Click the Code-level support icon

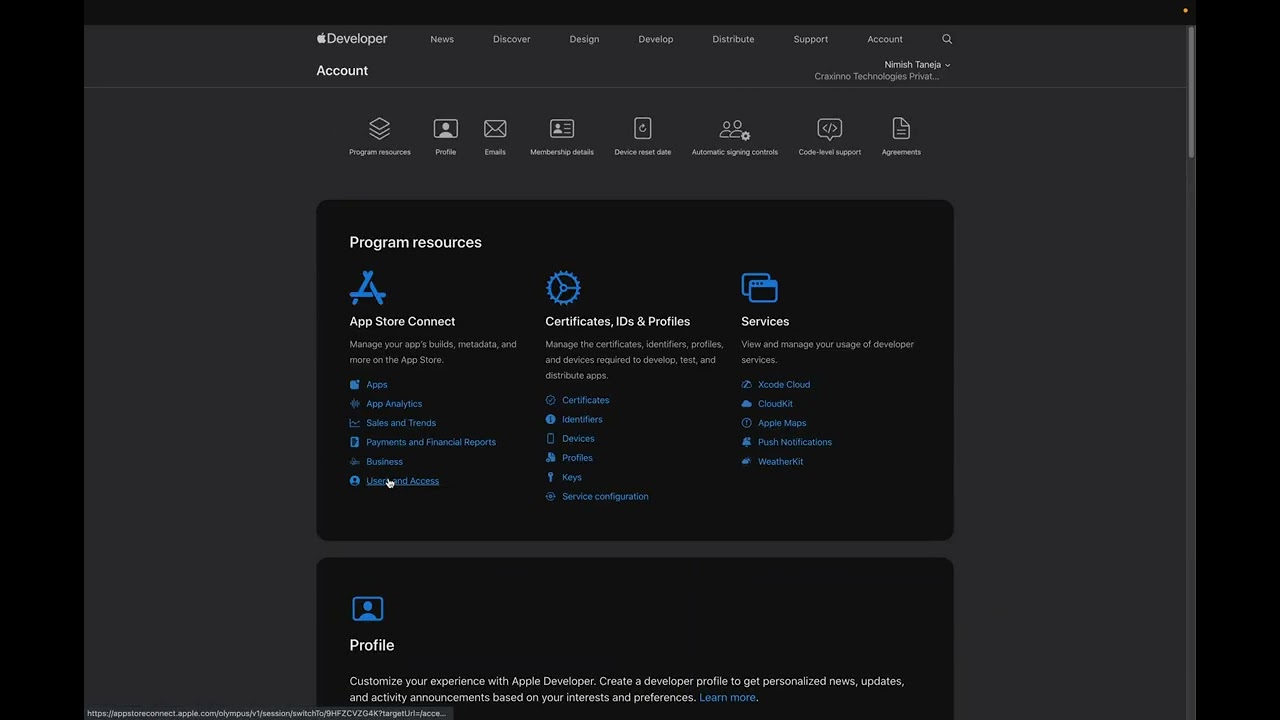click(x=830, y=128)
